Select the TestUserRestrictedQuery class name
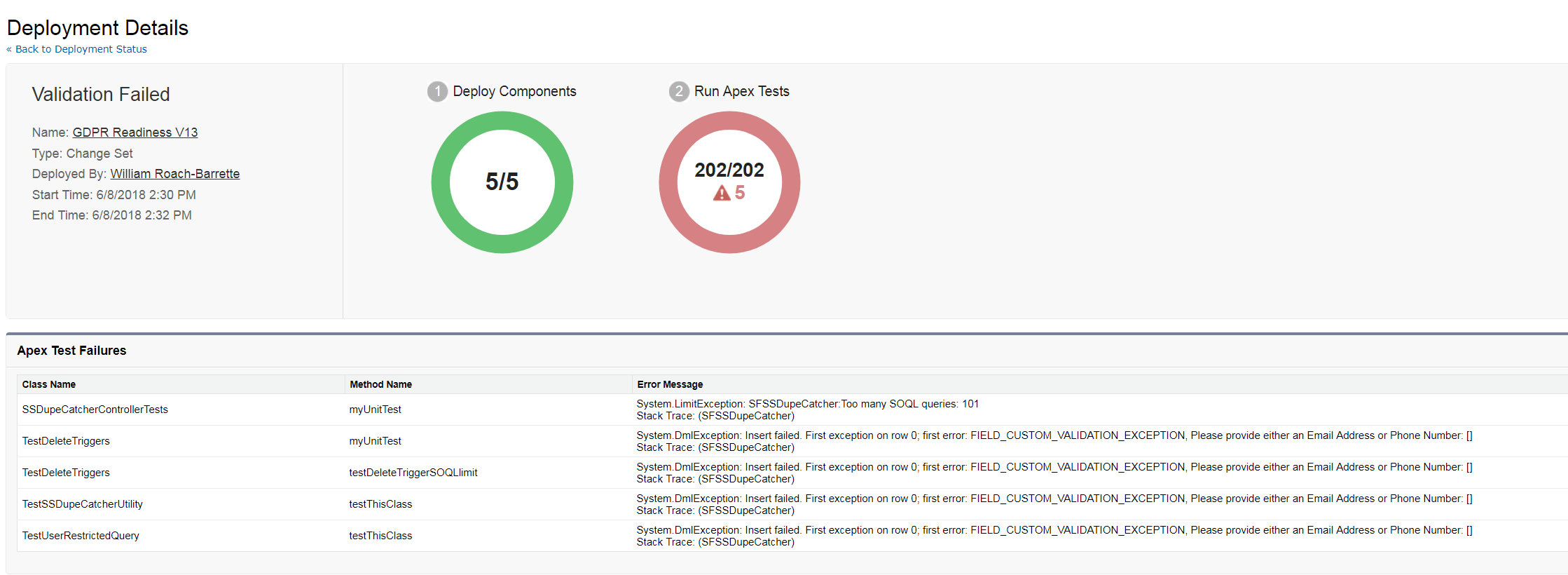Viewport: 1568px width, 575px height. pos(81,536)
